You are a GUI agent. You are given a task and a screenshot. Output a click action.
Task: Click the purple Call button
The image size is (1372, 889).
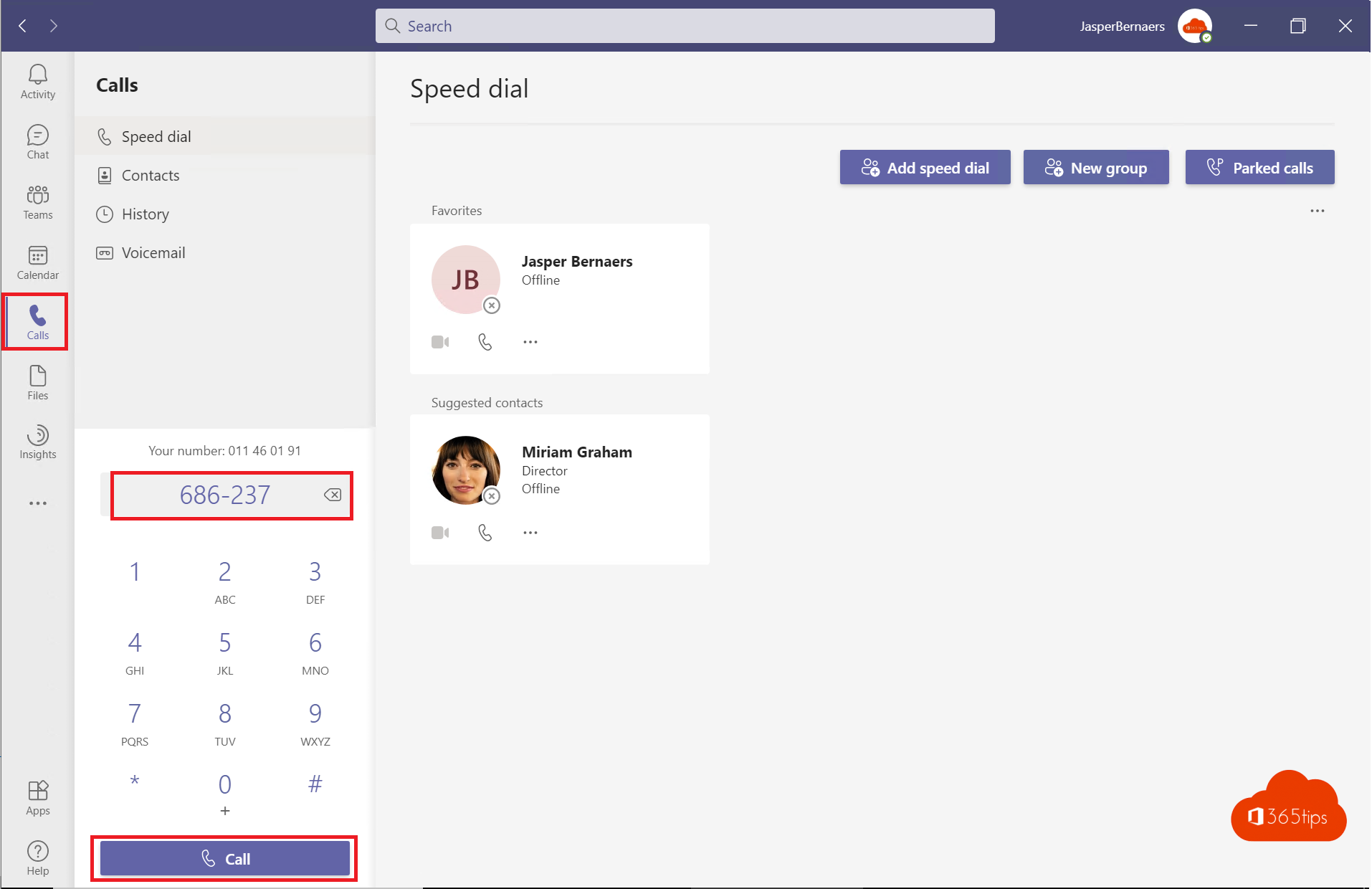[225, 858]
